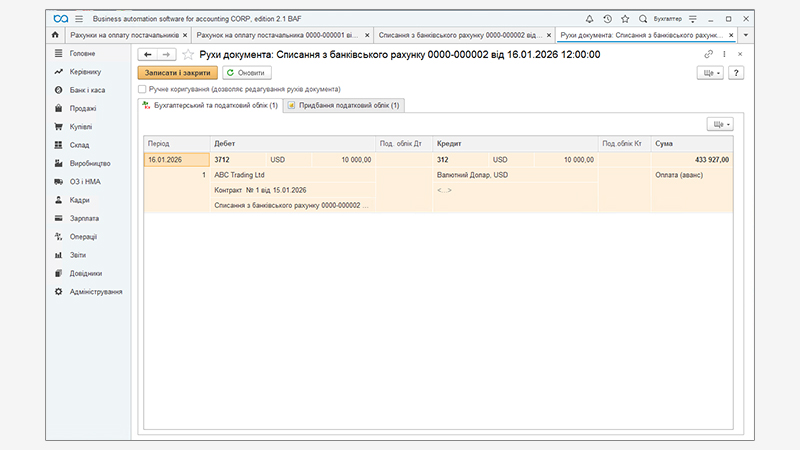
Task: Click Записати і закрити button
Action: 177,73
